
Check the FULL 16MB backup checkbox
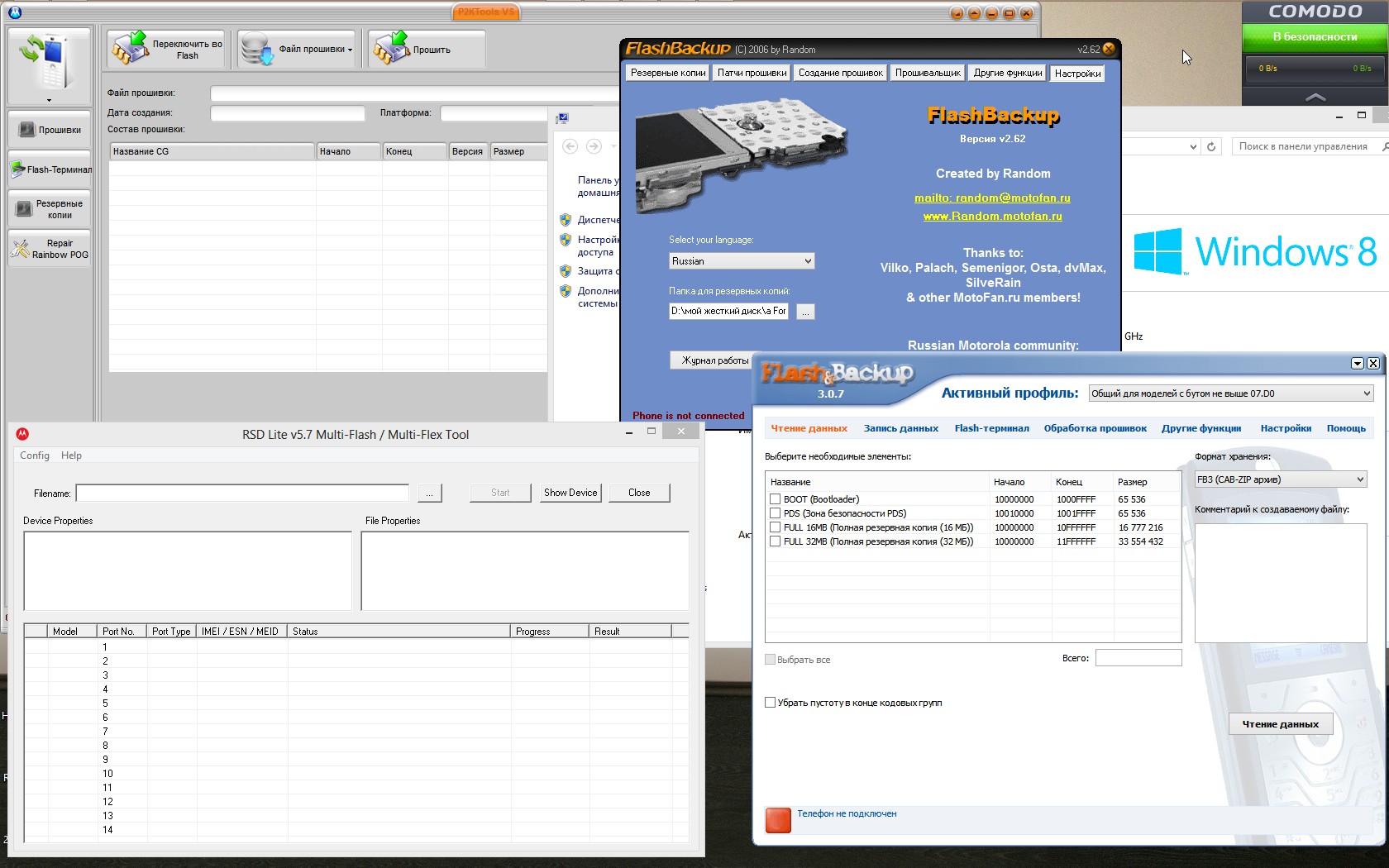pyautogui.click(x=775, y=527)
